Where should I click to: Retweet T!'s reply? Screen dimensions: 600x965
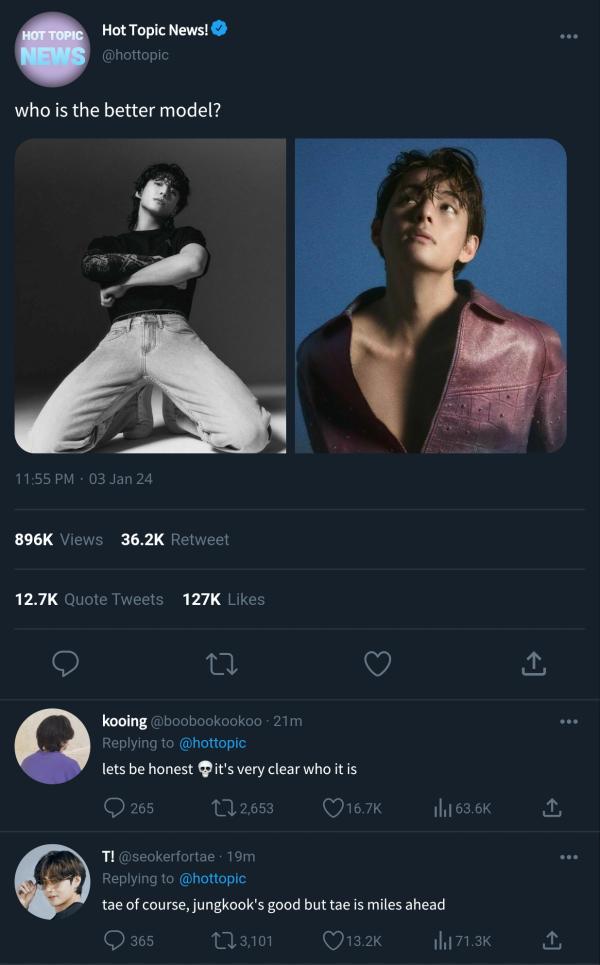[223, 940]
